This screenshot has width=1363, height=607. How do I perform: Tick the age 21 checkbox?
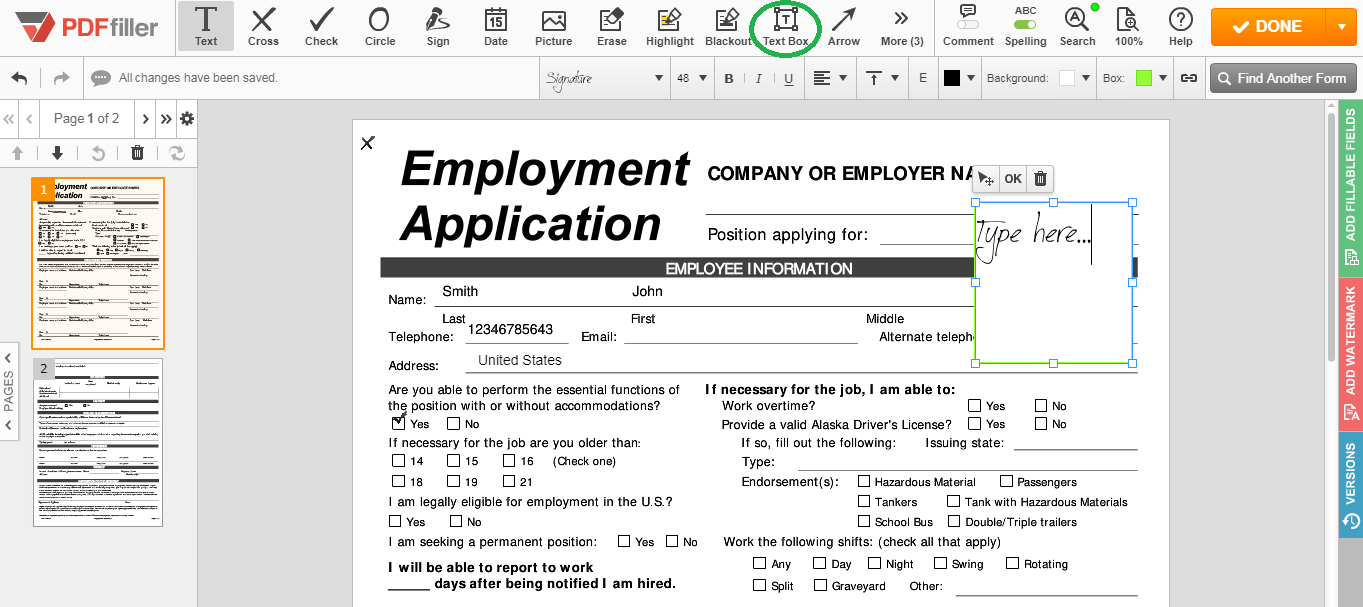pos(509,481)
